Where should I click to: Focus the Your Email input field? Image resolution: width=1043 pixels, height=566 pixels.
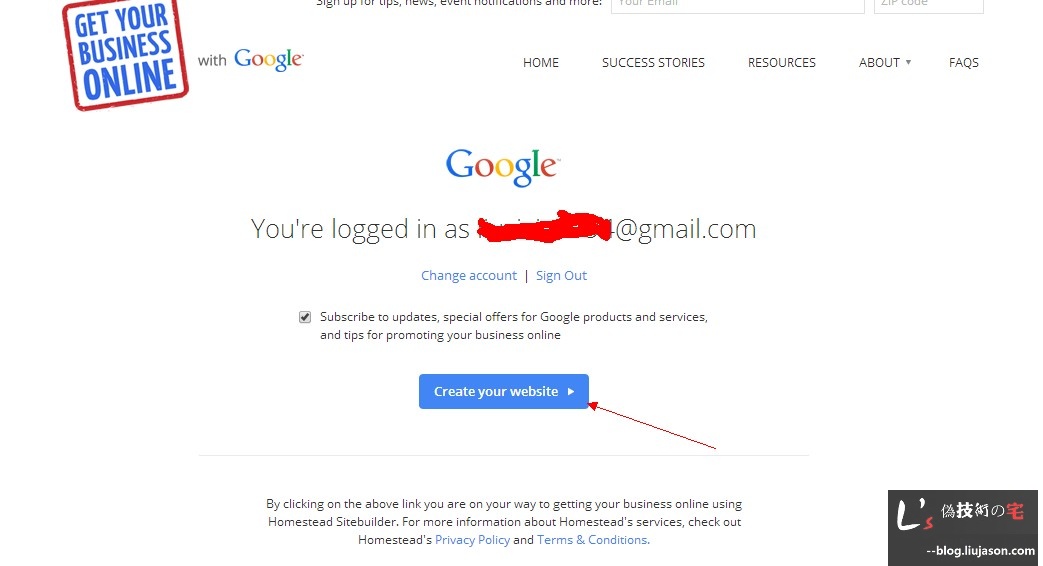(x=738, y=5)
